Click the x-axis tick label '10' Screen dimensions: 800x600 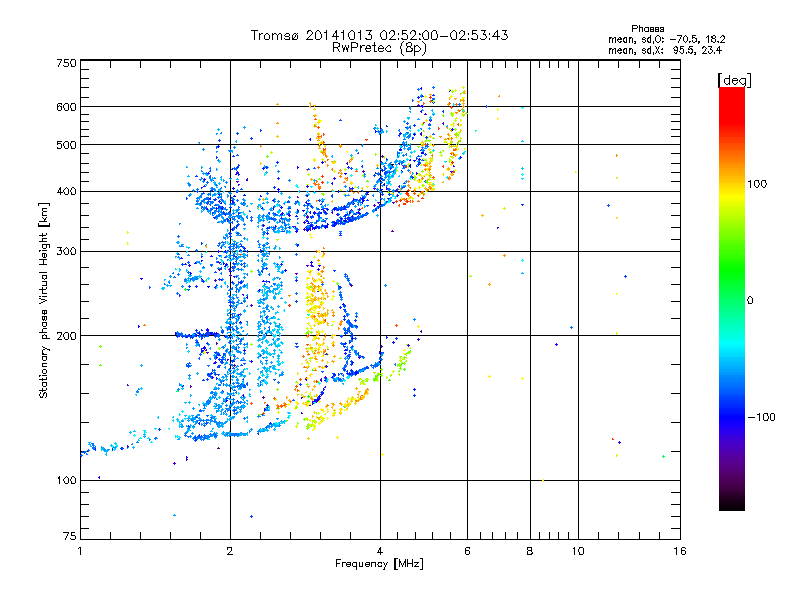pos(578,551)
